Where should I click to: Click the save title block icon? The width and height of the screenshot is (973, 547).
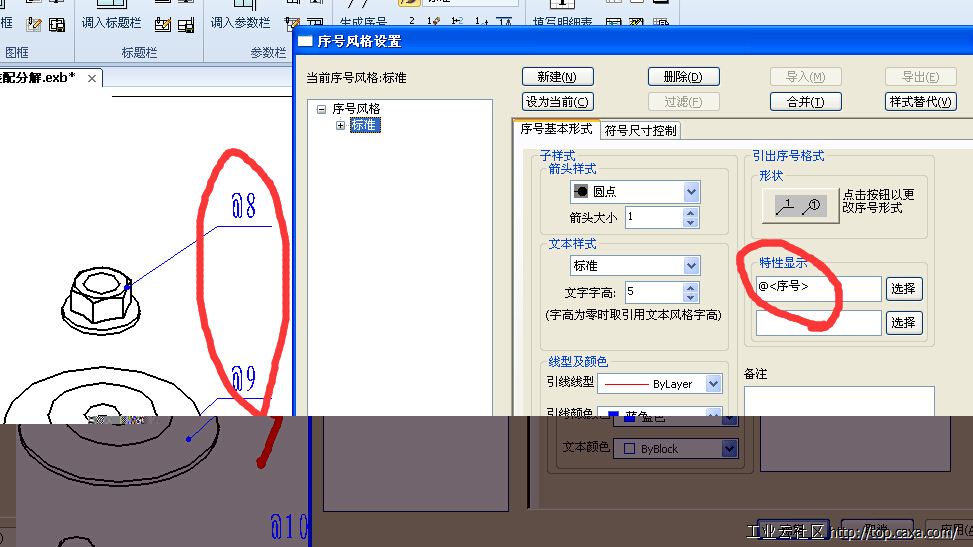(x=186, y=24)
